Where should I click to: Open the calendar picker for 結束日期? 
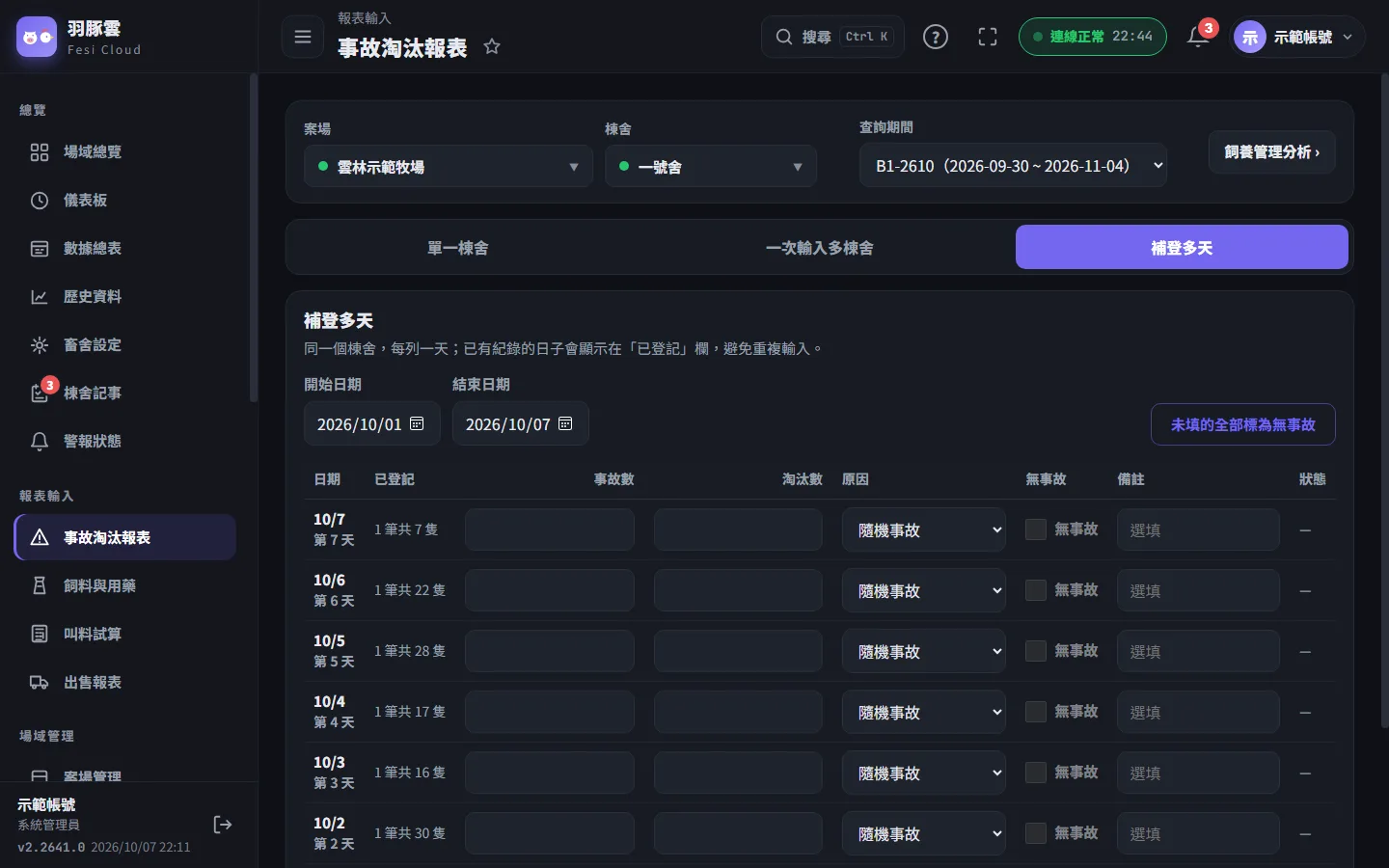(565, 424)
